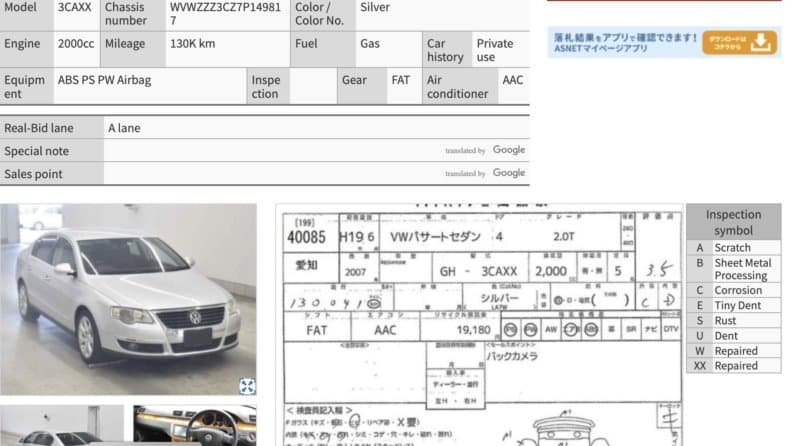The width and height of the screenshot is (800, 446).
Task: Click the Real-Bid lane label
Action: pos(39,128)
